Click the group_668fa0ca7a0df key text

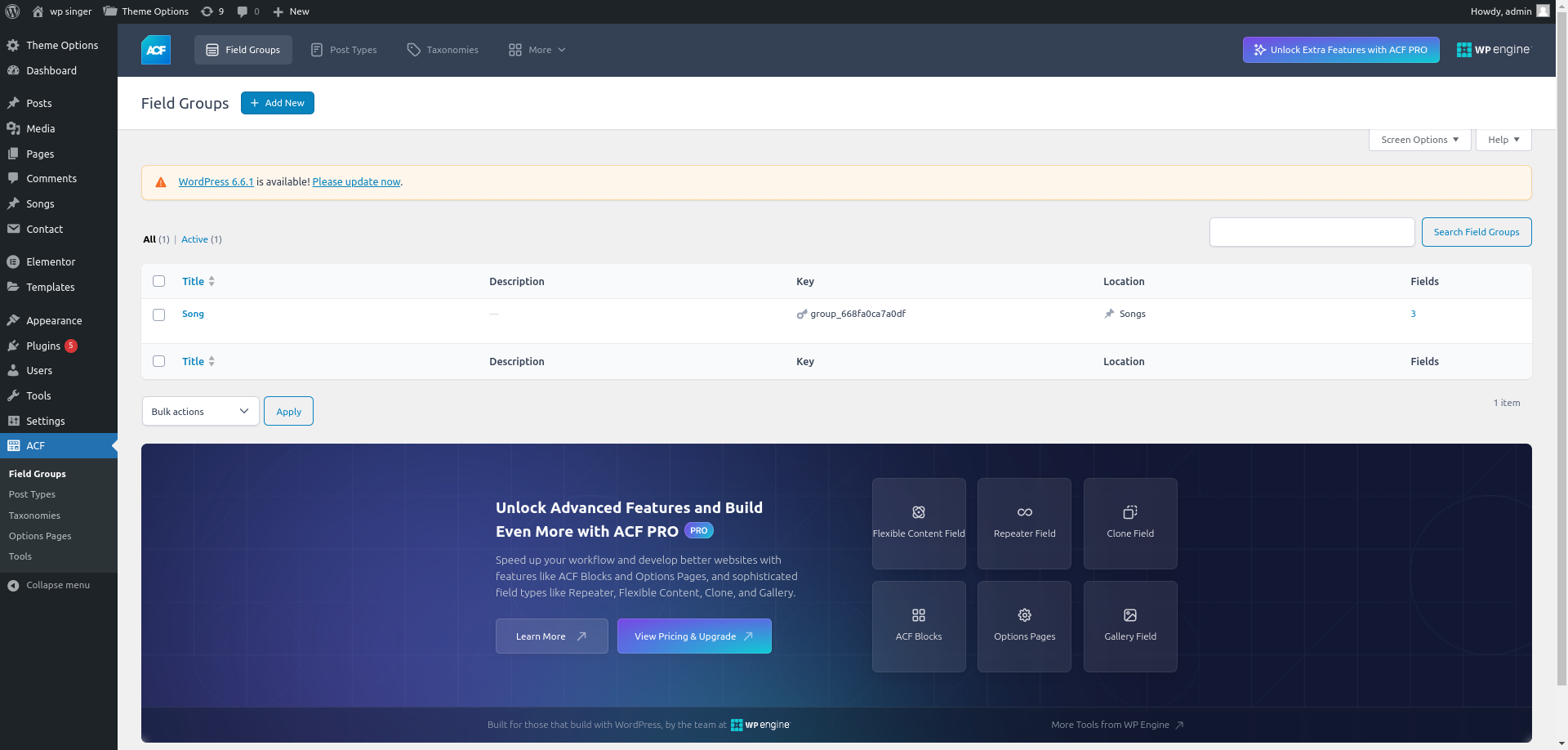[x=857, y=314]
